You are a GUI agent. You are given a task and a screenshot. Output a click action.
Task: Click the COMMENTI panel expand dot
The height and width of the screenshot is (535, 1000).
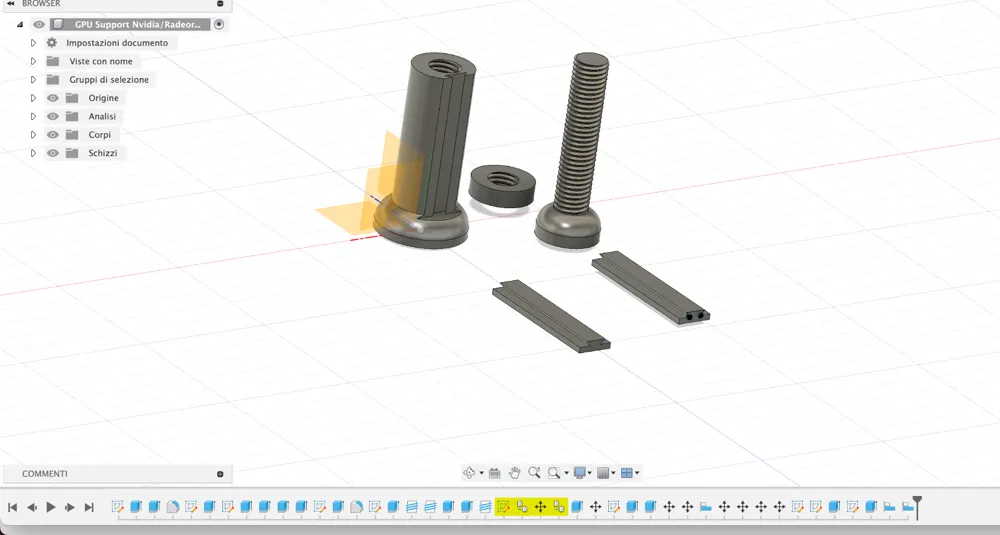click(x=220, y=474)
